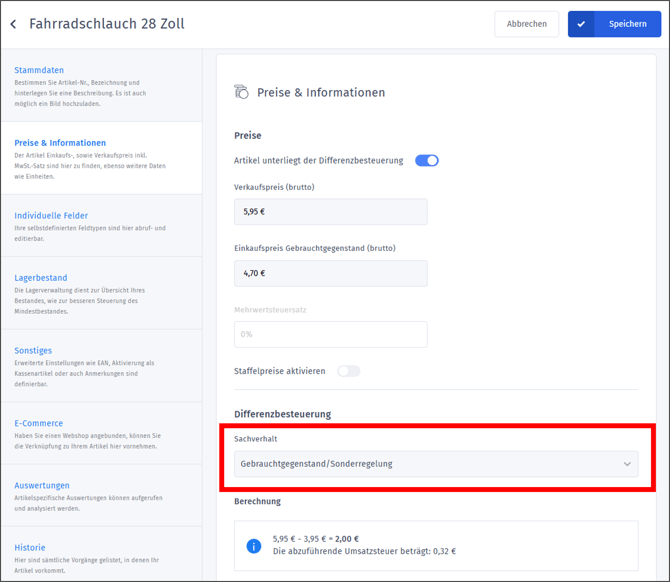Click the checkmark icon on Speichern
Viewport: 670px width, 582px height.
pos(581,24)
